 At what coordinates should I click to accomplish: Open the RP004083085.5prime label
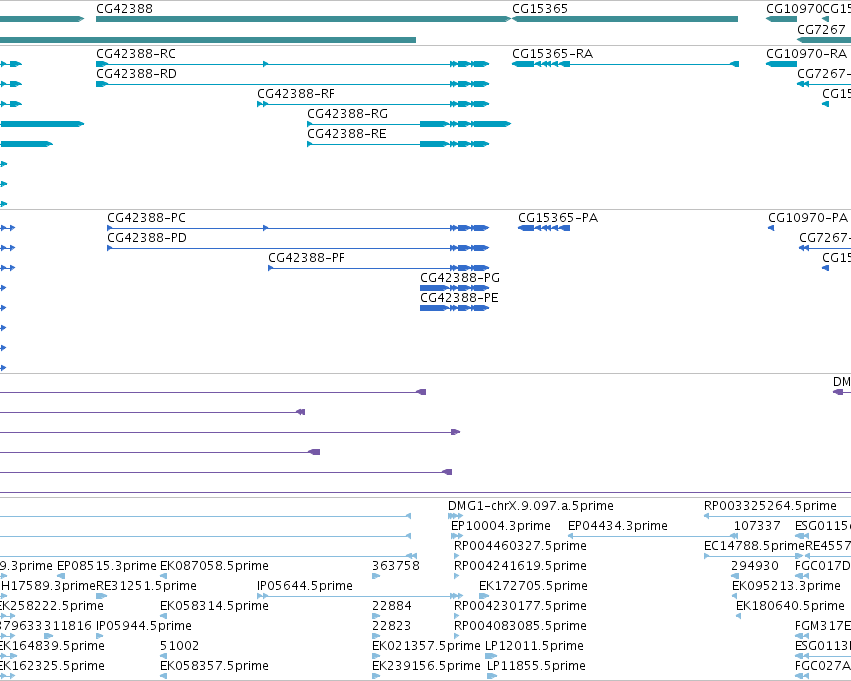point(520,627)
